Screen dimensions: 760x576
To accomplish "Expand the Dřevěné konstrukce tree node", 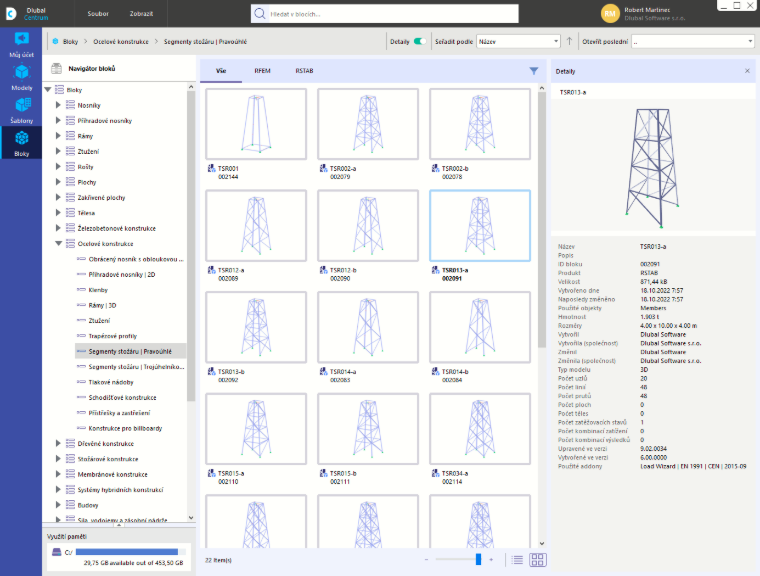I will pyautogui.click(x=58, y=443).
